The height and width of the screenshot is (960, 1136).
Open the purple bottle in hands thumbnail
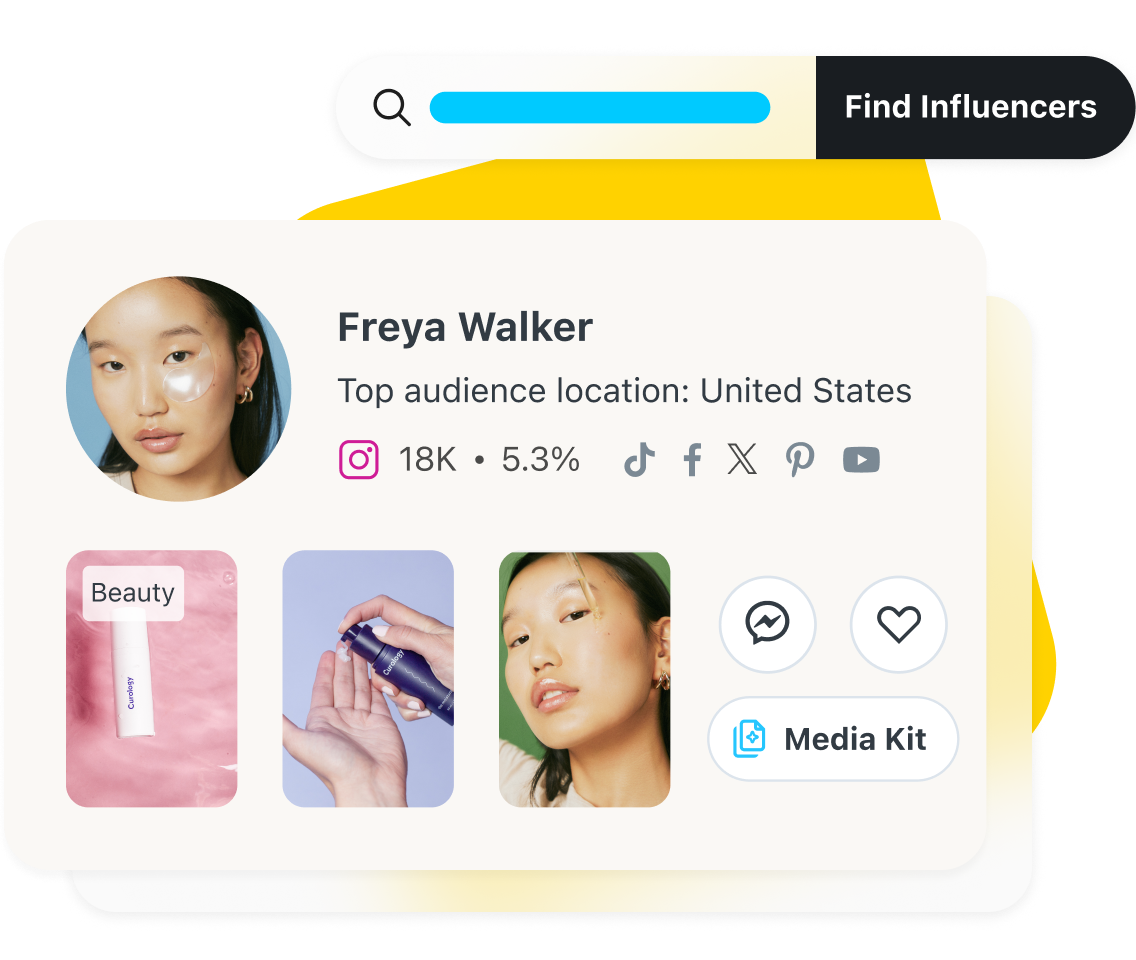point(368,678)
